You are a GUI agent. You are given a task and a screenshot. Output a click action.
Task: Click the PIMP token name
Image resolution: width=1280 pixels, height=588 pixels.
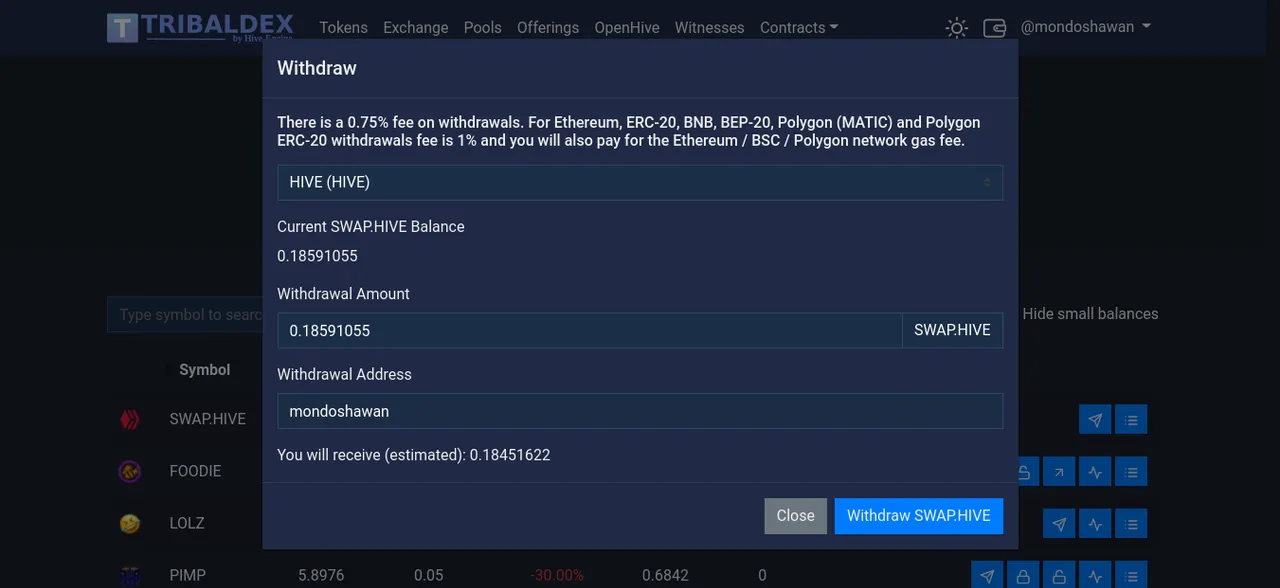[187, 576]
